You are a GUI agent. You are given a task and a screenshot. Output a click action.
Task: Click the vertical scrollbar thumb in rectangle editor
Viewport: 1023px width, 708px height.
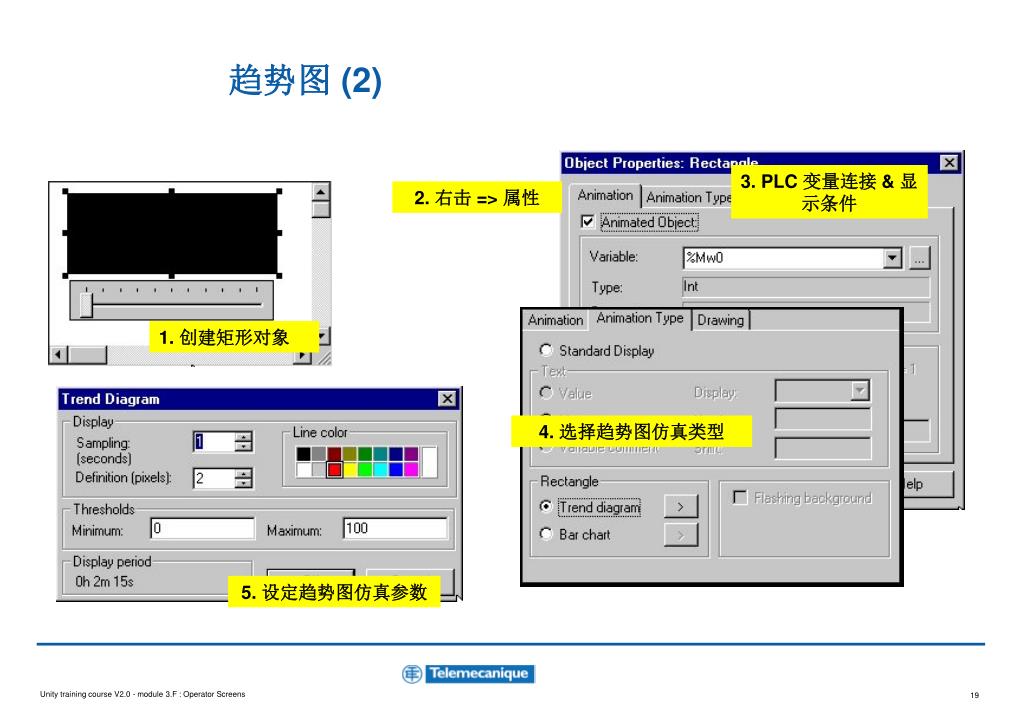[x=320, y=209]
